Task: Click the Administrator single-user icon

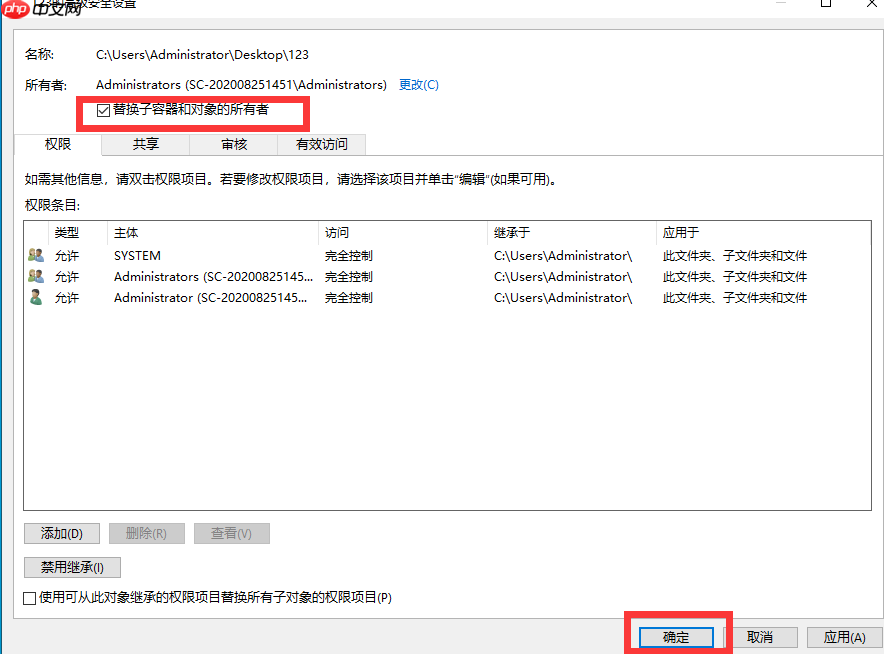Action: click(x=33, y=297)
